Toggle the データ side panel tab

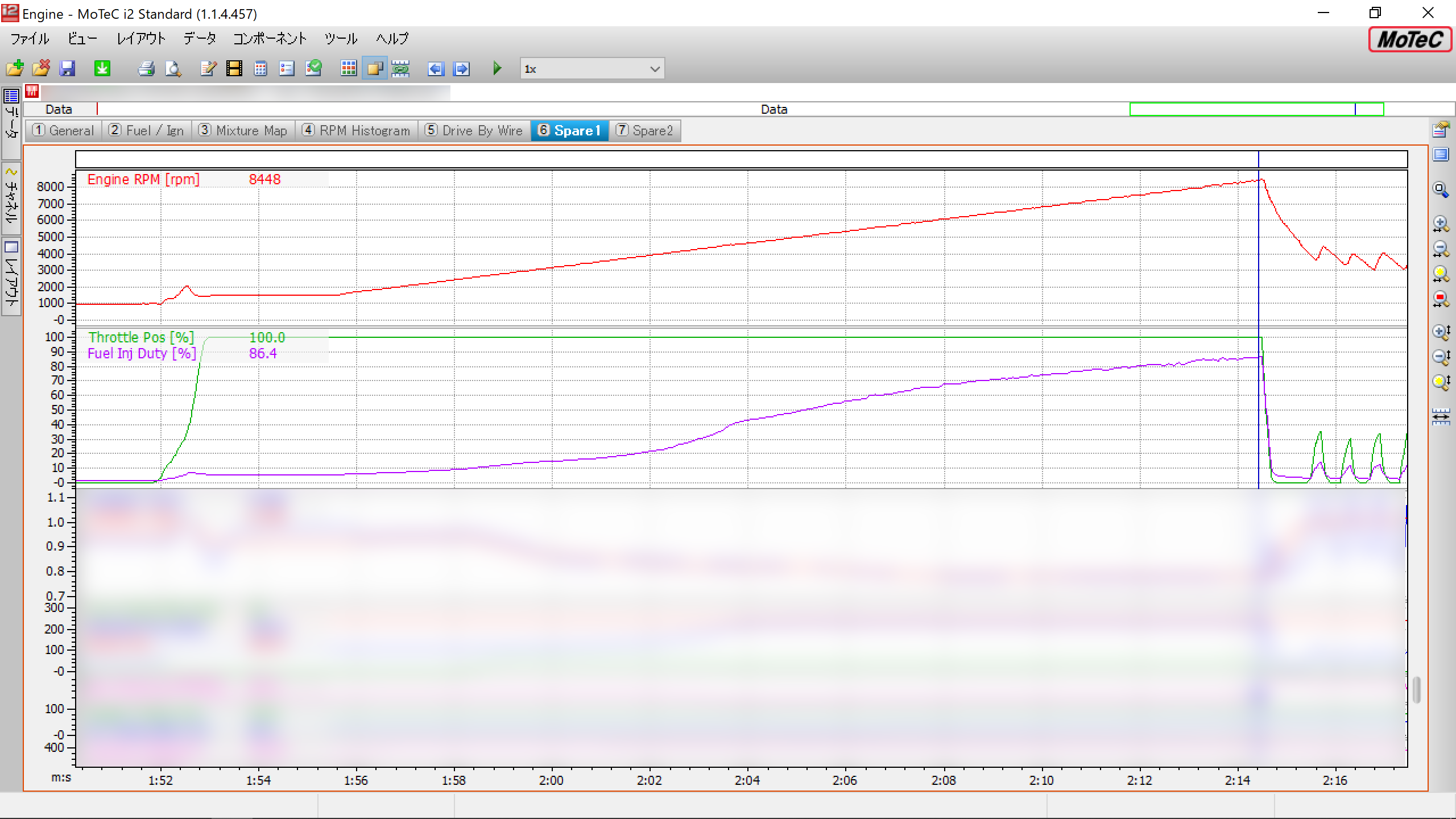pyautogui.click(x=11, y=121)
